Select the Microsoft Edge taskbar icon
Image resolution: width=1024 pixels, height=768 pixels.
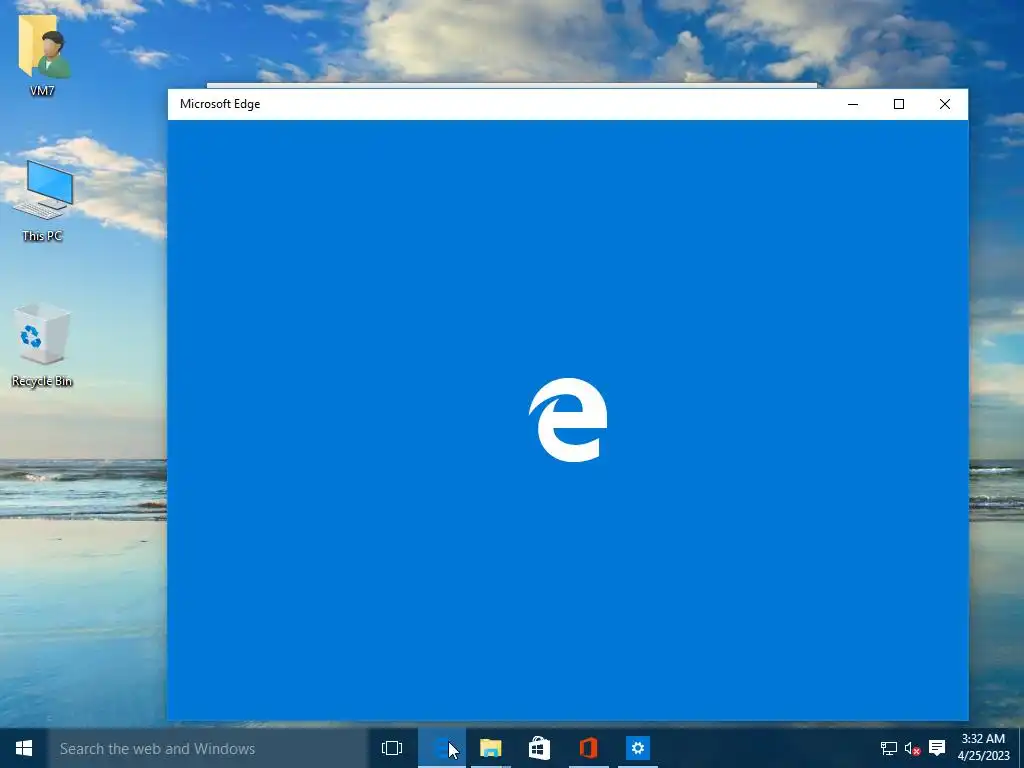point(442,748)
